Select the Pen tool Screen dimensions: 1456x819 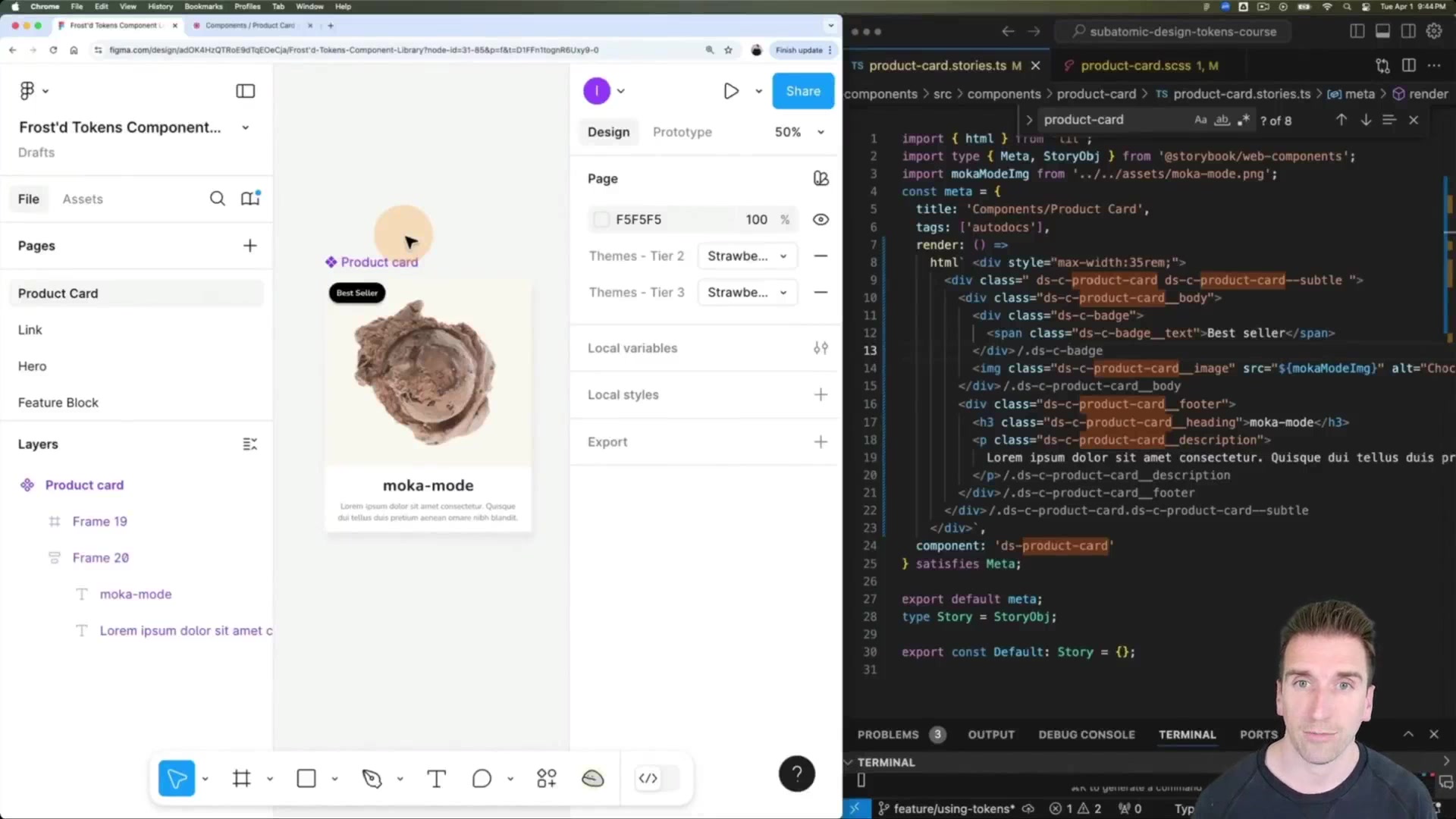[372, 778]
